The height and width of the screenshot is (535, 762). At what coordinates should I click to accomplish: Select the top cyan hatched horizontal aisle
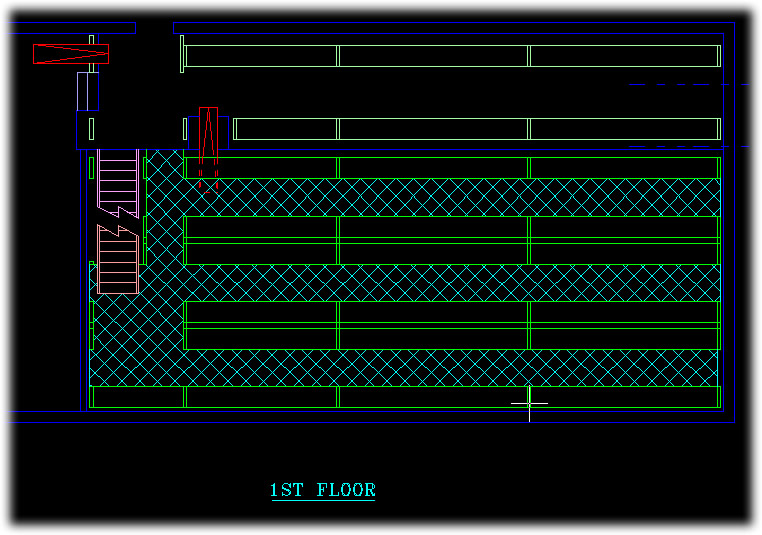click(x=450, y=197)
